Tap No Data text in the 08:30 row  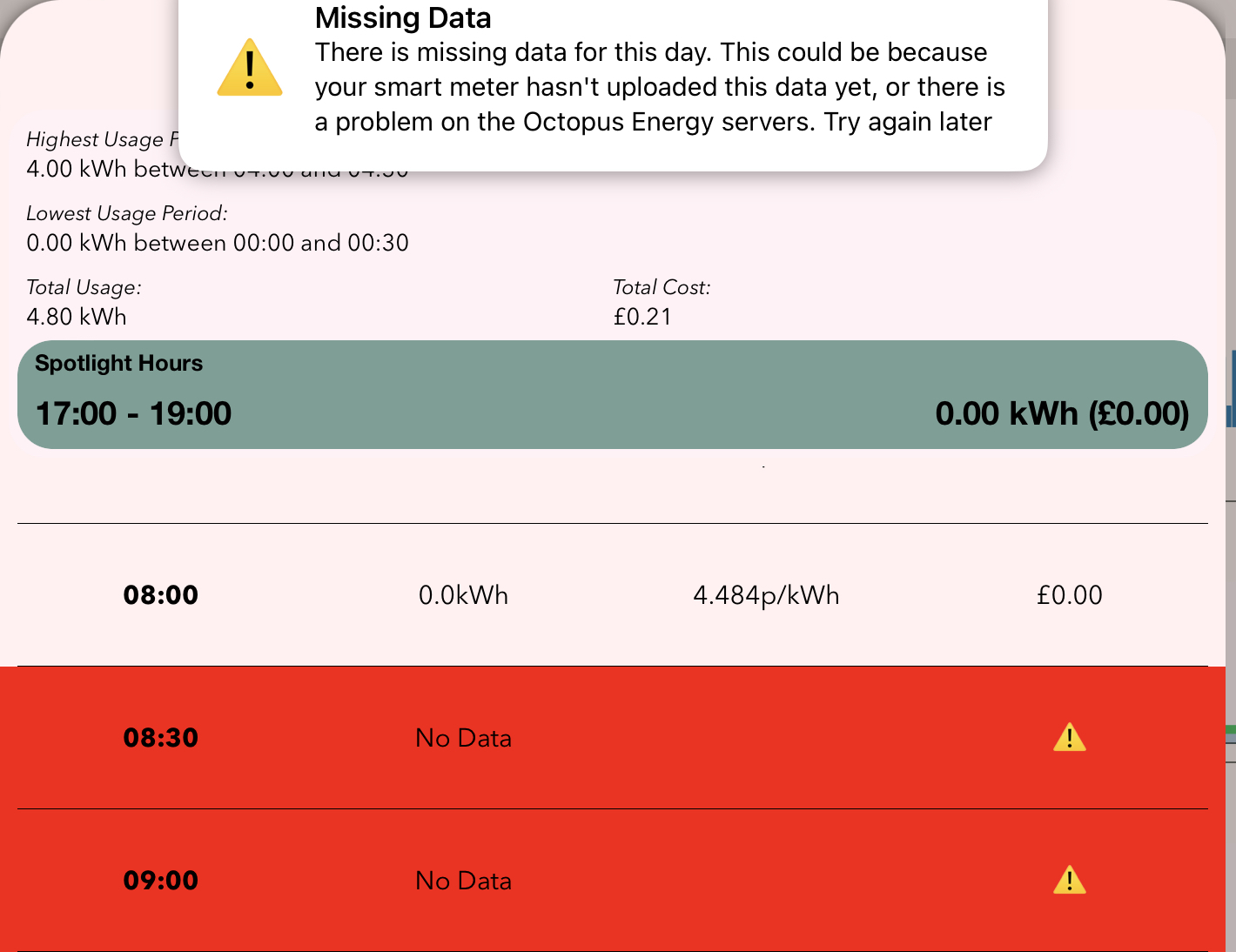point(463,738)
